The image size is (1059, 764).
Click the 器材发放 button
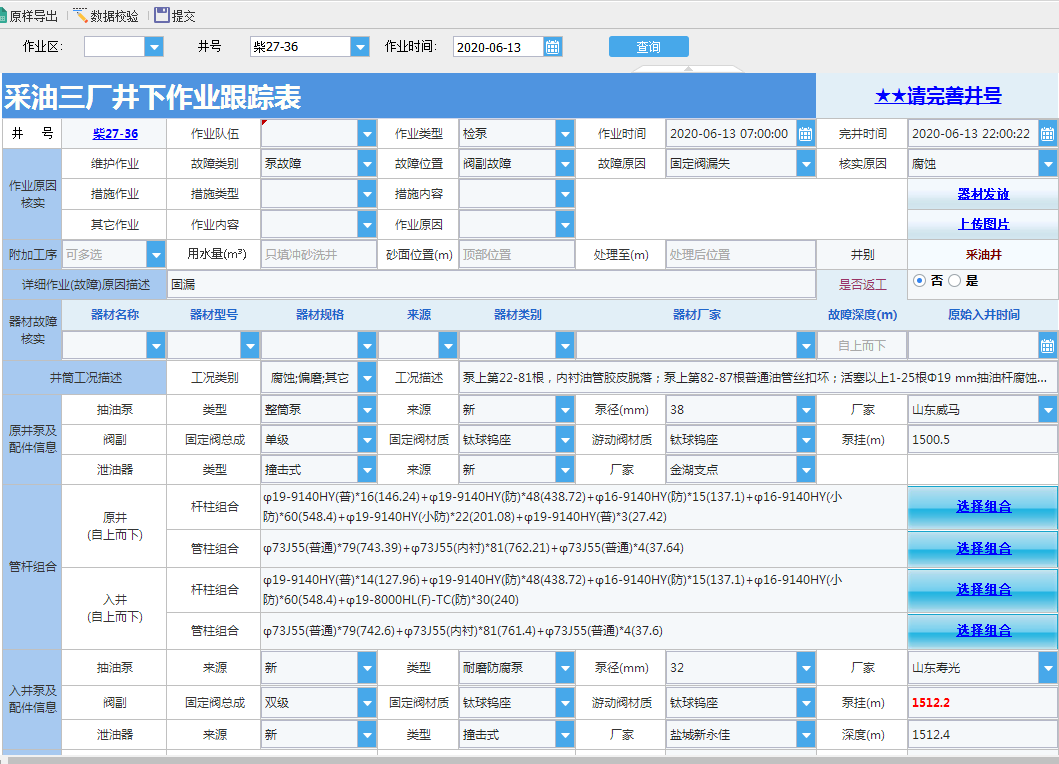click(x=982, y=194)
